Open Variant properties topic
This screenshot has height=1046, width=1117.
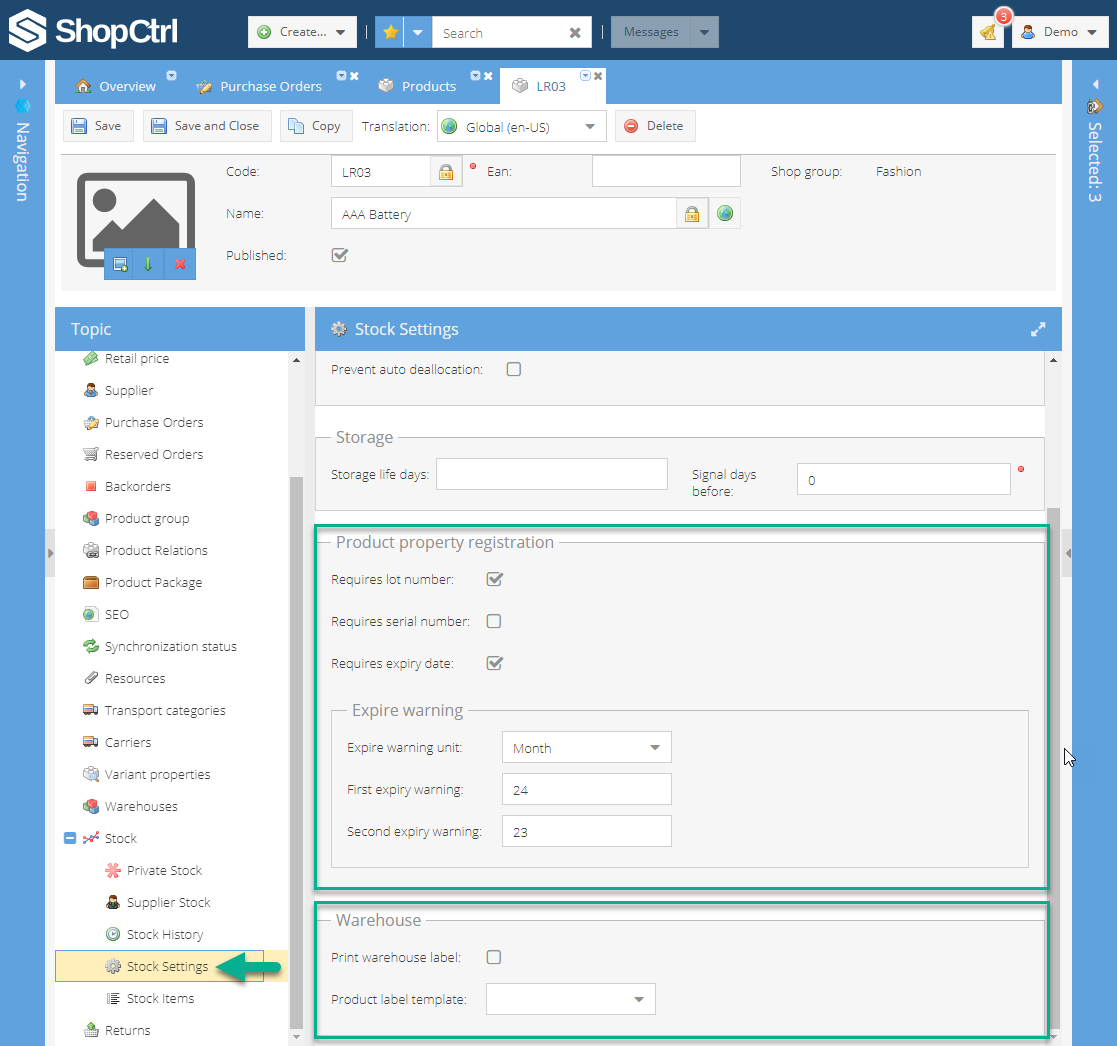click(157, 775)
